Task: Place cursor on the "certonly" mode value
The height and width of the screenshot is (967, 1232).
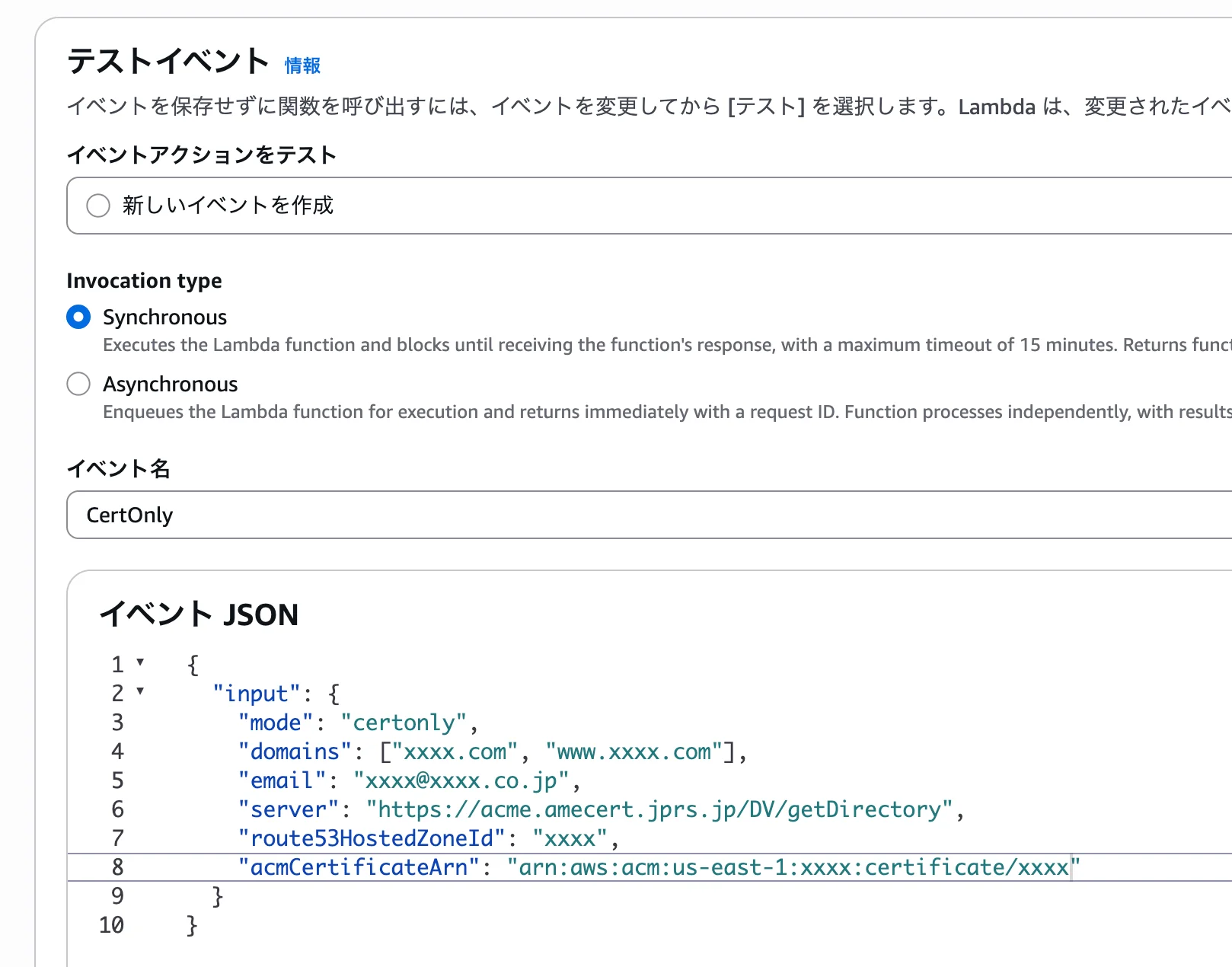Action: (406, 722)
